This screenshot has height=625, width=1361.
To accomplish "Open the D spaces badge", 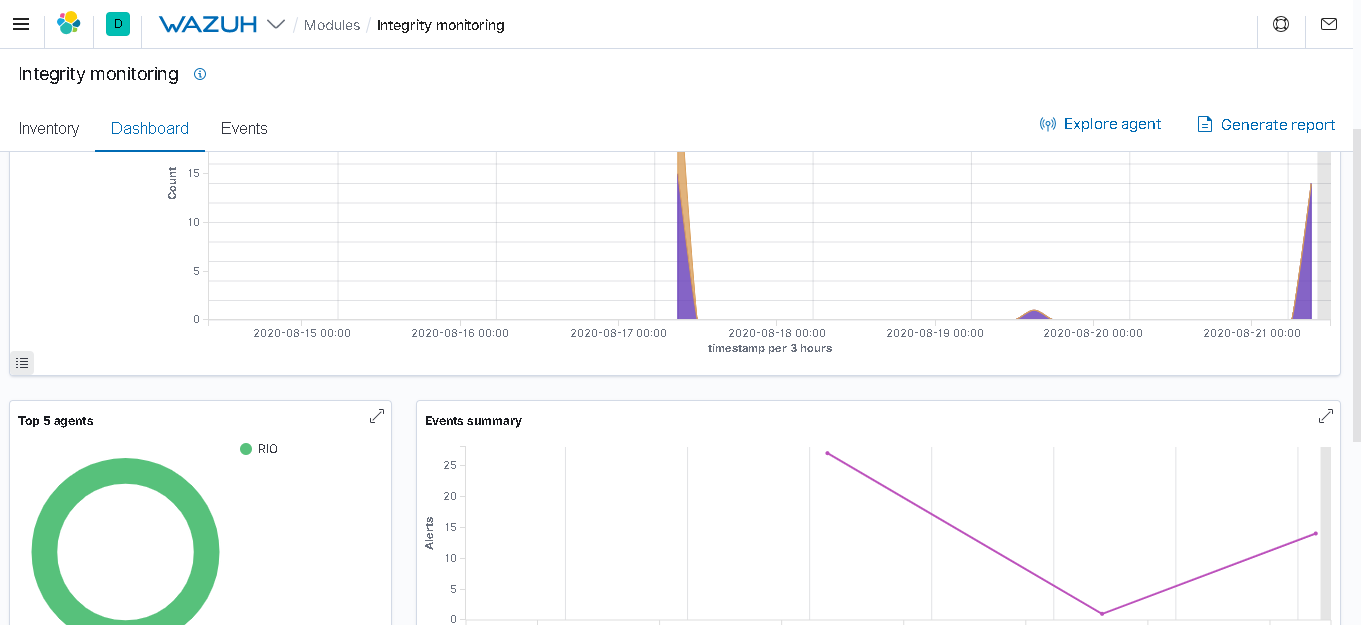I will [x=117, y=24].
